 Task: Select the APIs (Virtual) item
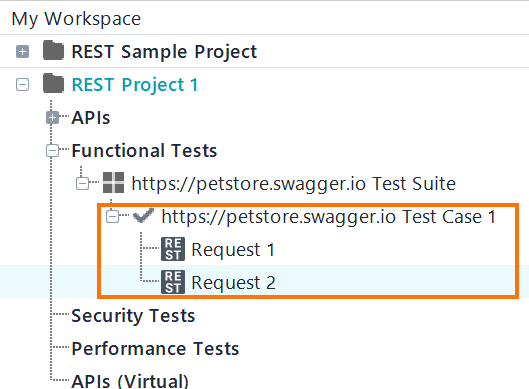(130, 381)
